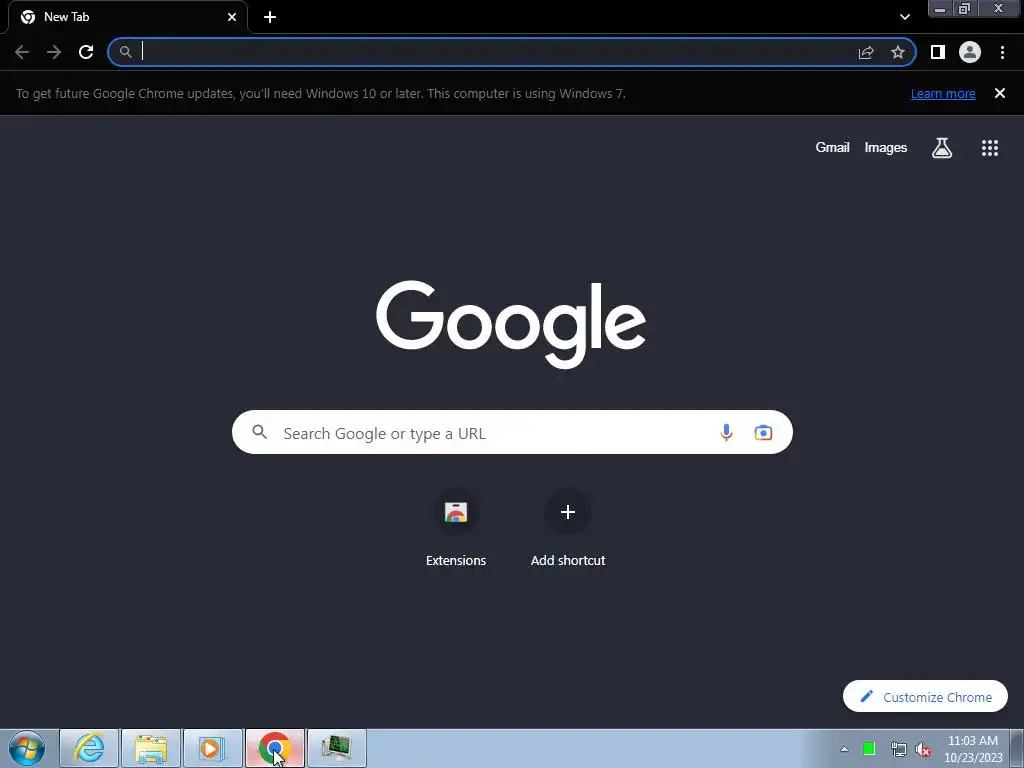
Task: Click the share this page icon
Action: tap(866, 52)
